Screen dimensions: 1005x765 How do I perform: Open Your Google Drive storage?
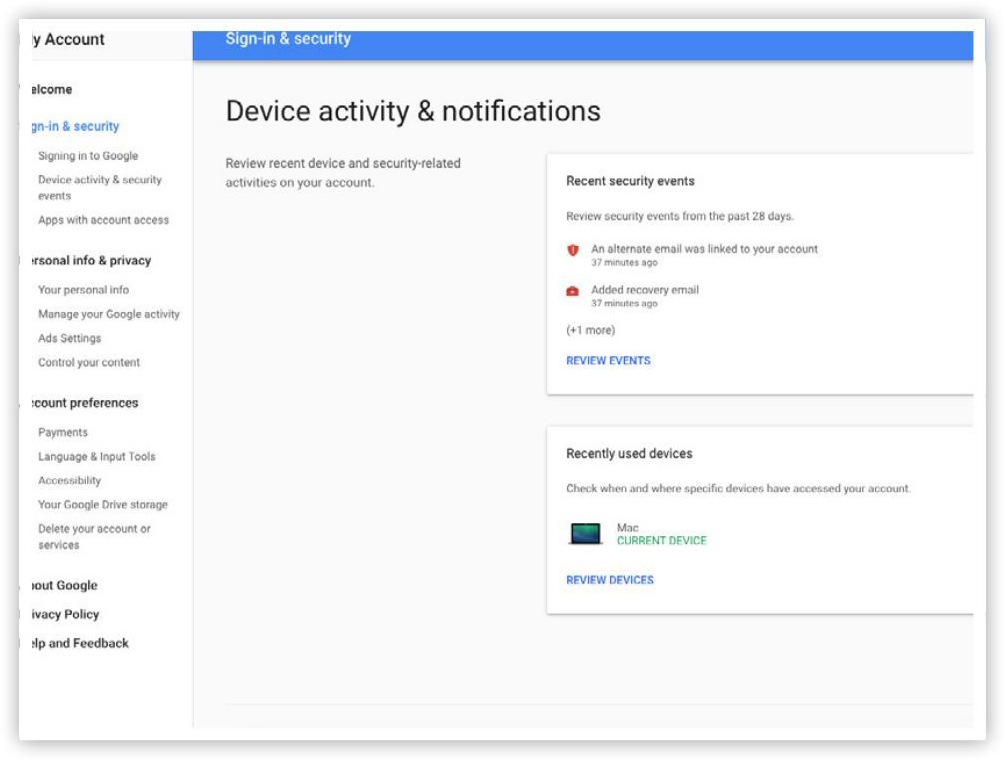point(103,505)
